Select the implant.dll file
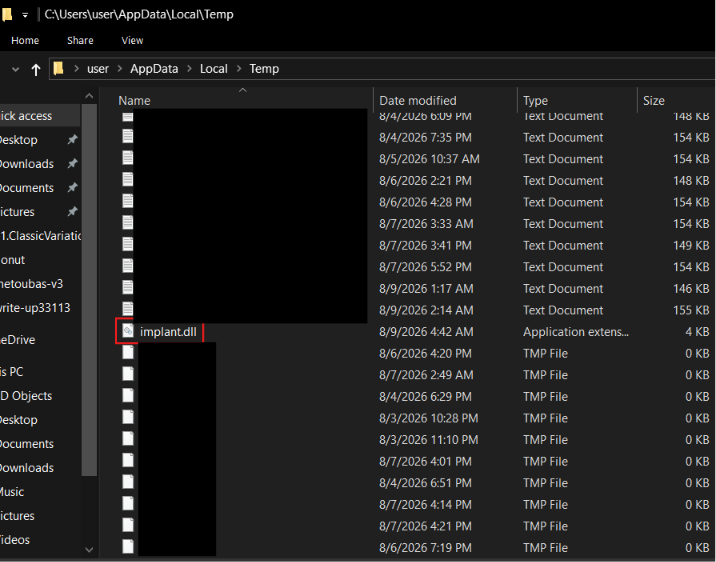 click(x=168, y=332)
